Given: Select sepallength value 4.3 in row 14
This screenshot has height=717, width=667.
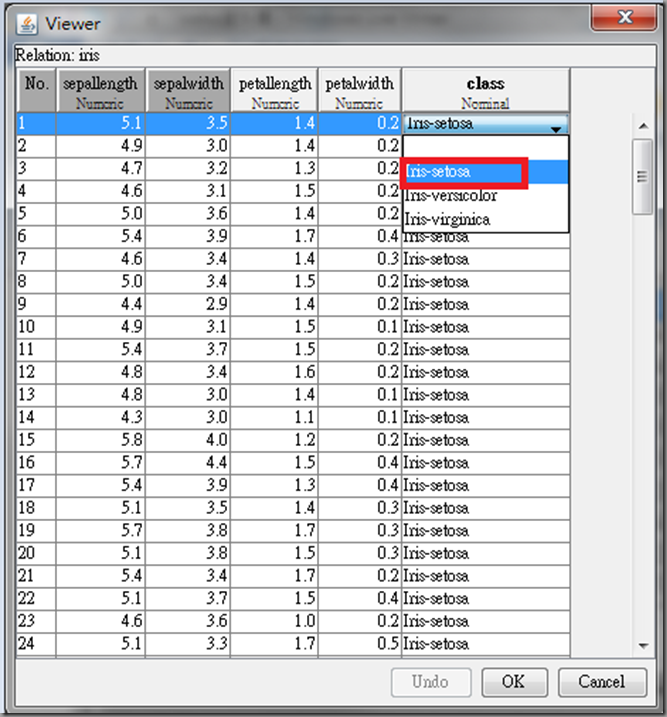Looking at the screenshot, I should pyautogui.click(x=101, y=417).
